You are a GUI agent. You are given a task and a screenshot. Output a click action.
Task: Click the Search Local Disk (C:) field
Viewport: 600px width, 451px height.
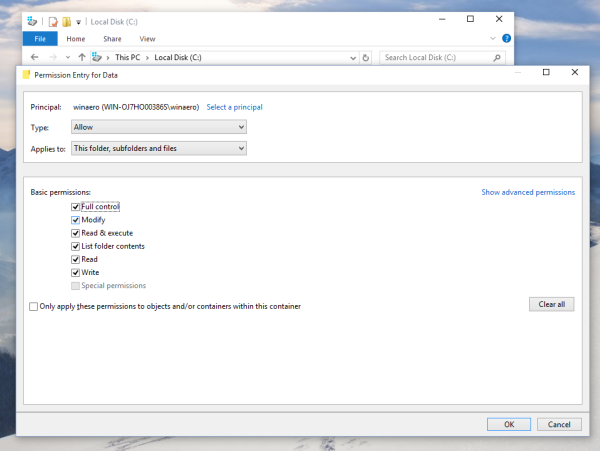point(442,57)
